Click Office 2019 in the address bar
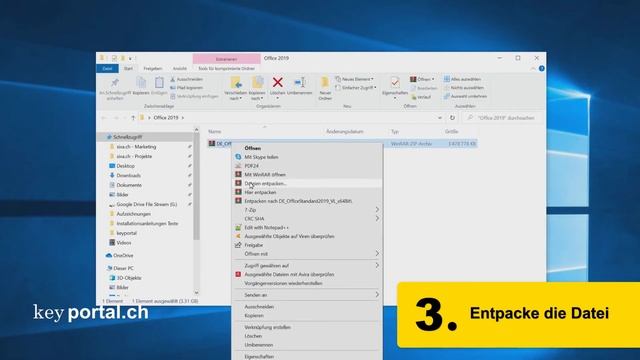 pyautogui.click(x=166, y=118)
